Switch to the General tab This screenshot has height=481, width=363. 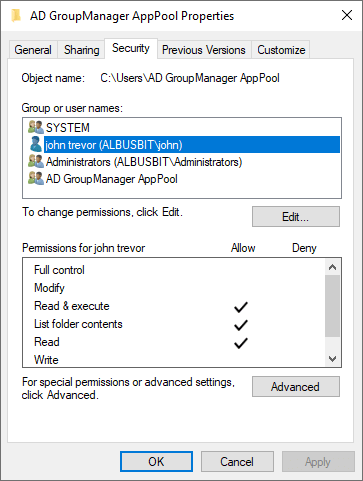pos(33,50)
